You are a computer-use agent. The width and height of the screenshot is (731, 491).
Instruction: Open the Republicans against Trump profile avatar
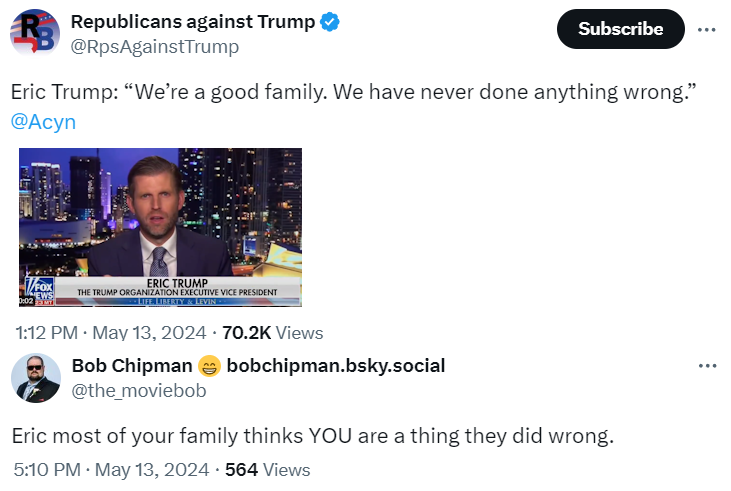coord(35,33)
